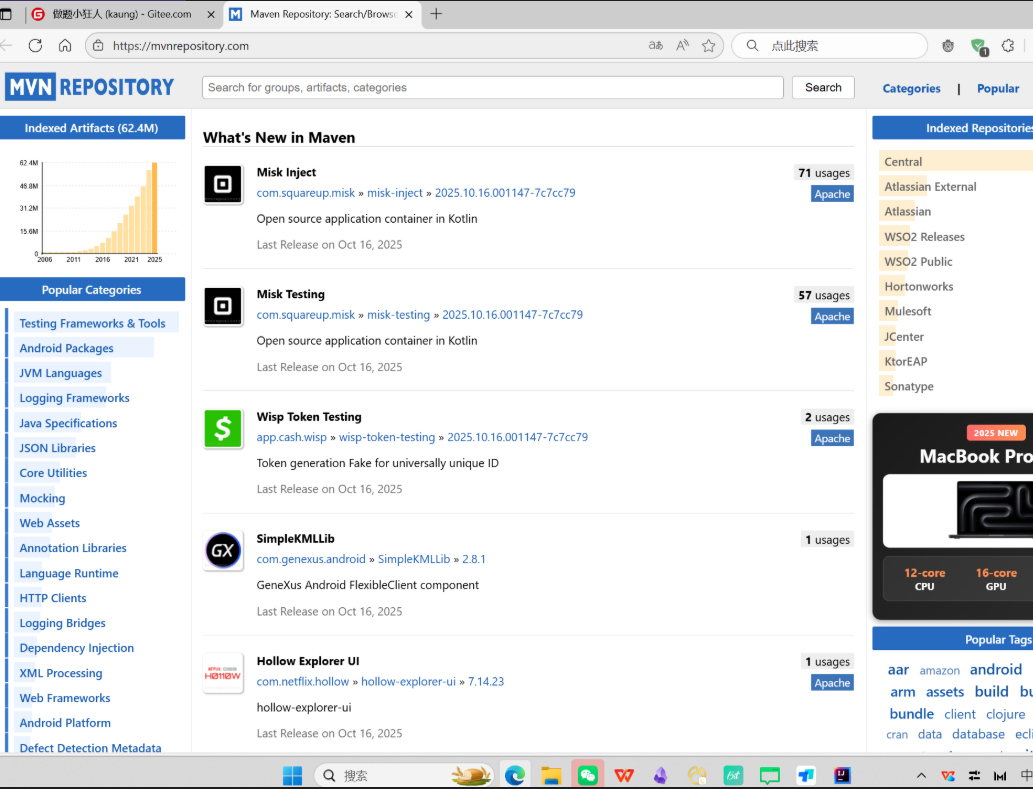Switch to the Gitee.com browser tab
This screenshot has width=1033, height=789.
121,14
